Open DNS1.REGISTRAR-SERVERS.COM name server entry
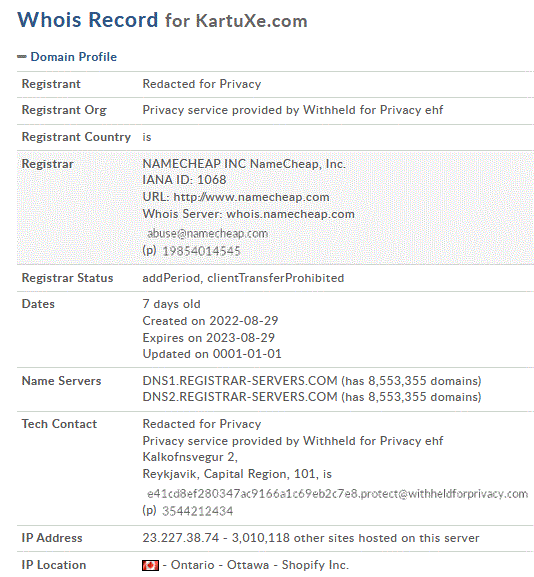The height and width of the screenshot is (577, 534). (240, 380)
